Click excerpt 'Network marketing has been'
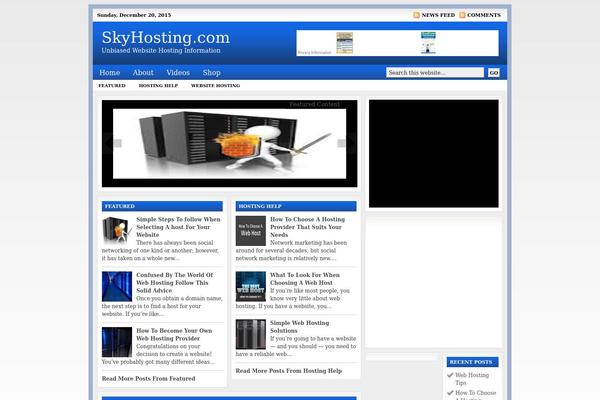600x400 pixels. [x=308, y=243]
